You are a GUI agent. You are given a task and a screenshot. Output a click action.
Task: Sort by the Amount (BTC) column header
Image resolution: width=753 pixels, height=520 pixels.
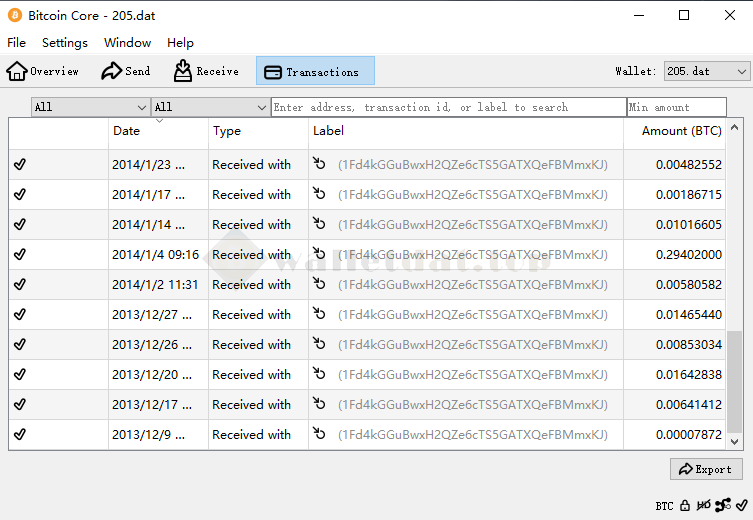[681, 131]
